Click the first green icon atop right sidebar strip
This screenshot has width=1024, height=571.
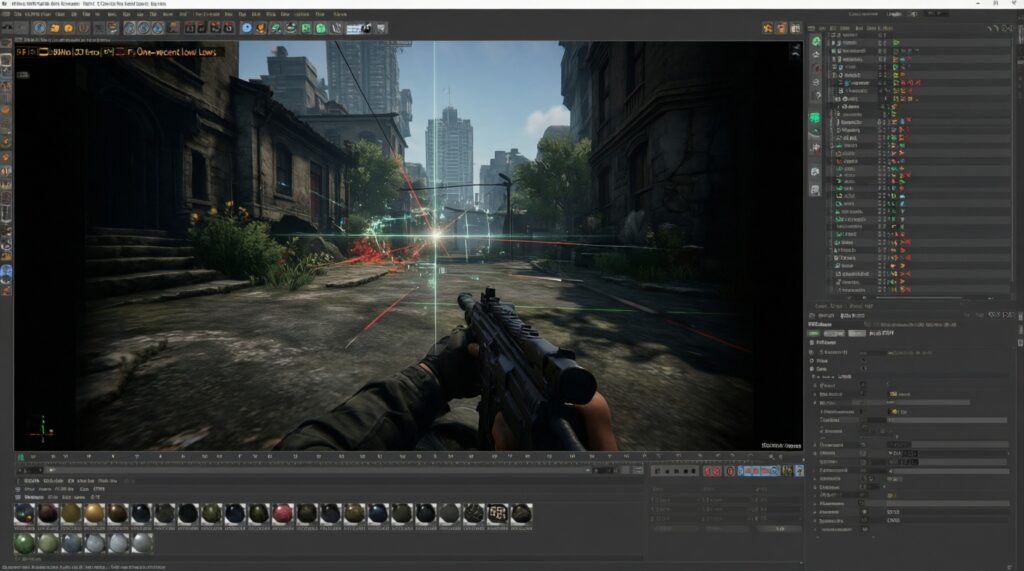coord(815,42)
